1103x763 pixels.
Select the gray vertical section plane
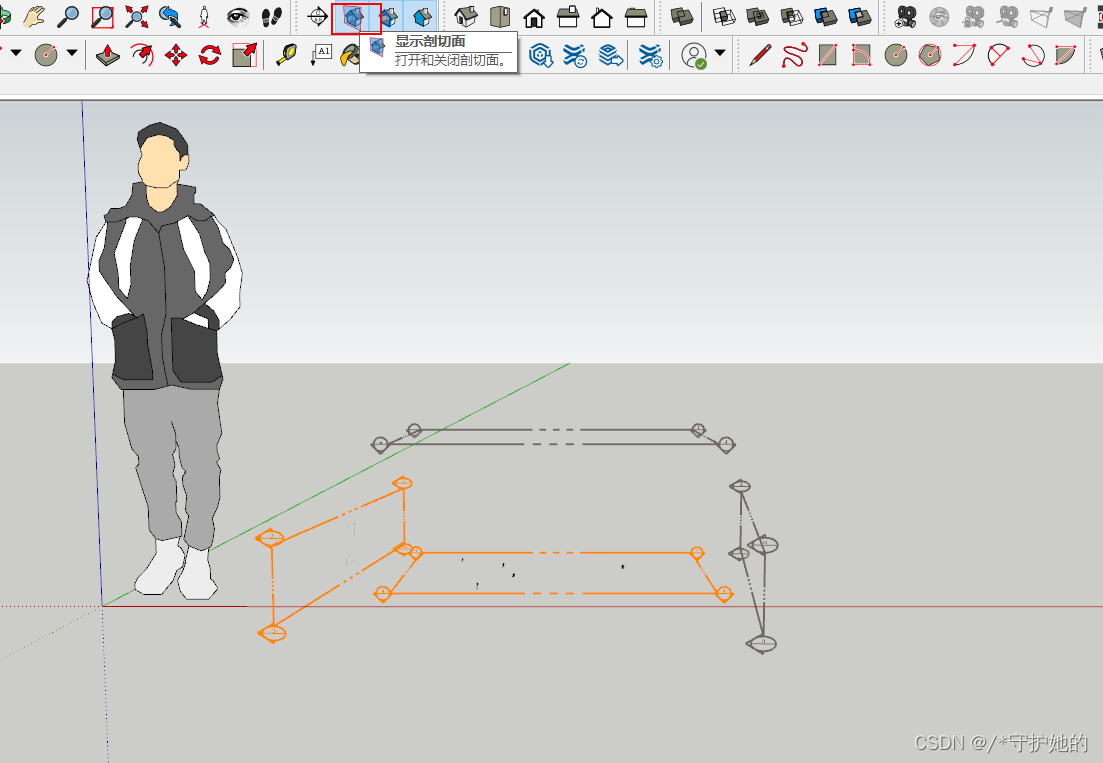(x=754, y=566)
